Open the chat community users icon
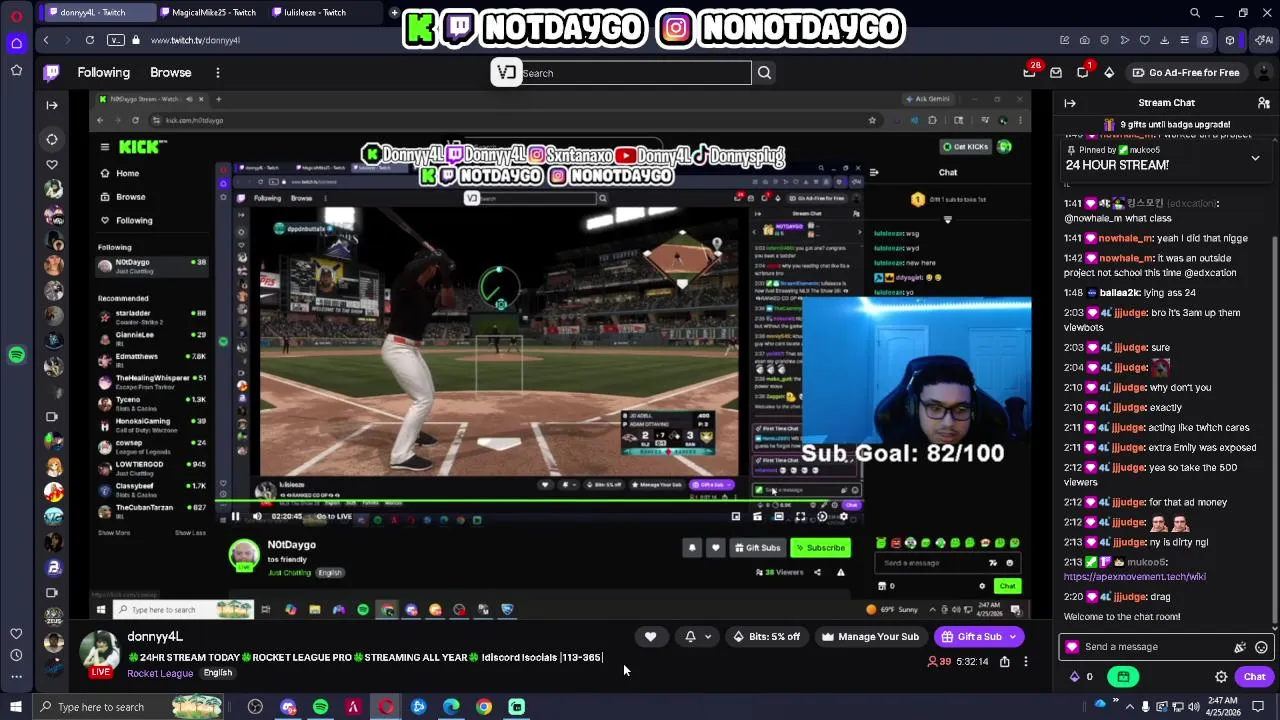This screenshot has width=1280, height=720. tap(1264, 103)
